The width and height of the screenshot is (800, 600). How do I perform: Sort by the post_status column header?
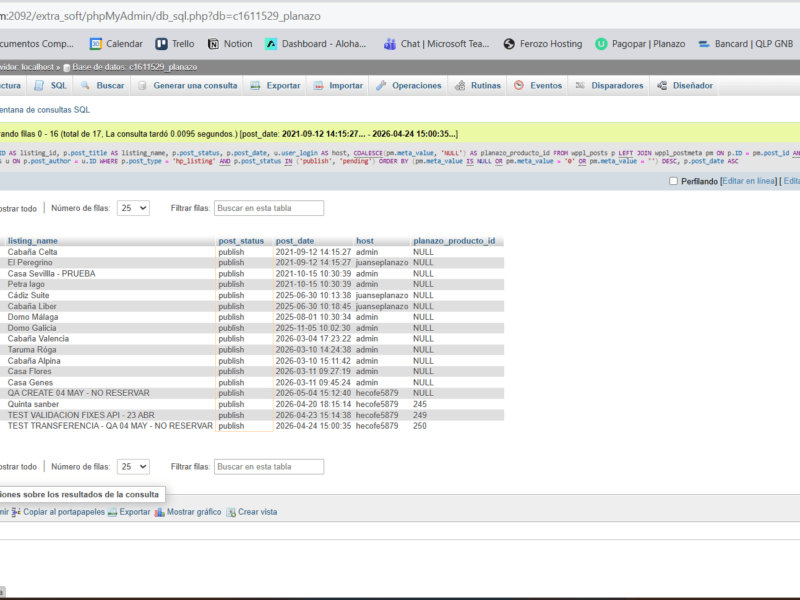(241, 241)
